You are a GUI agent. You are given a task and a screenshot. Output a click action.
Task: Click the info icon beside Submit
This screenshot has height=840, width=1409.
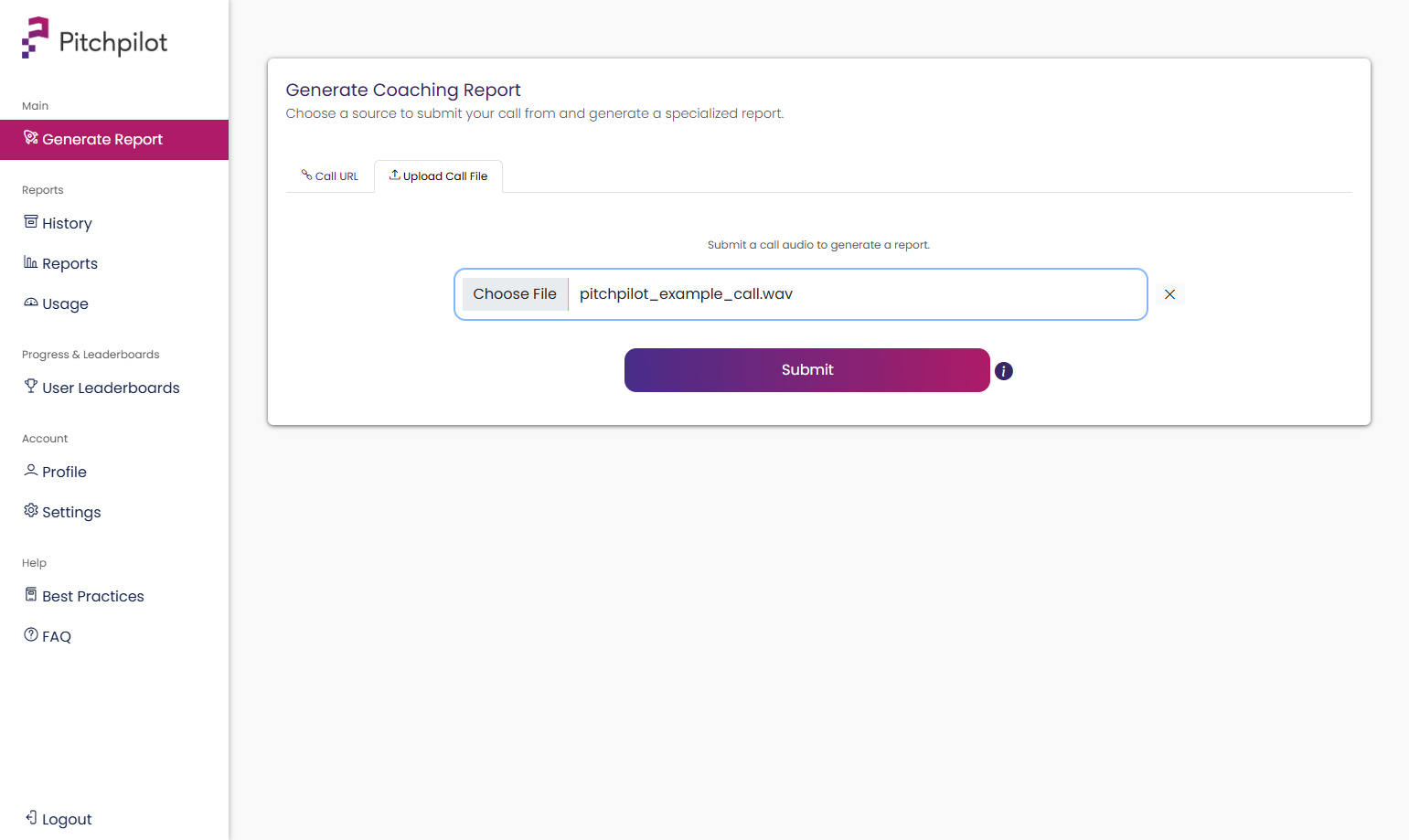[1004, 371]
